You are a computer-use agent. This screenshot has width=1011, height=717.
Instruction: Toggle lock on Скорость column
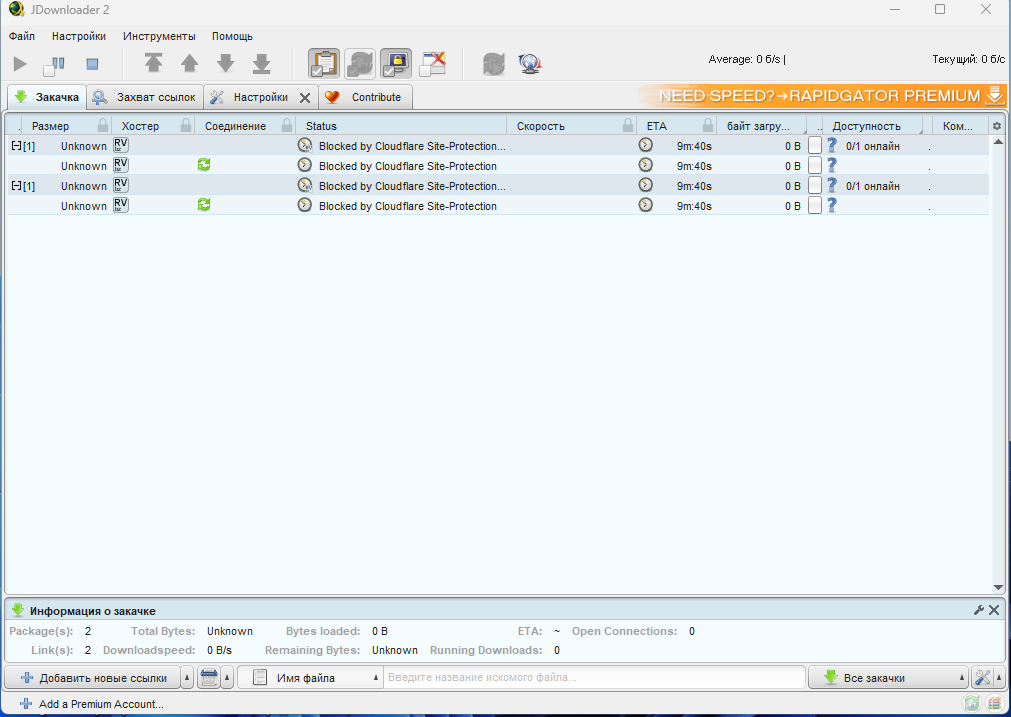pos(627,126)
